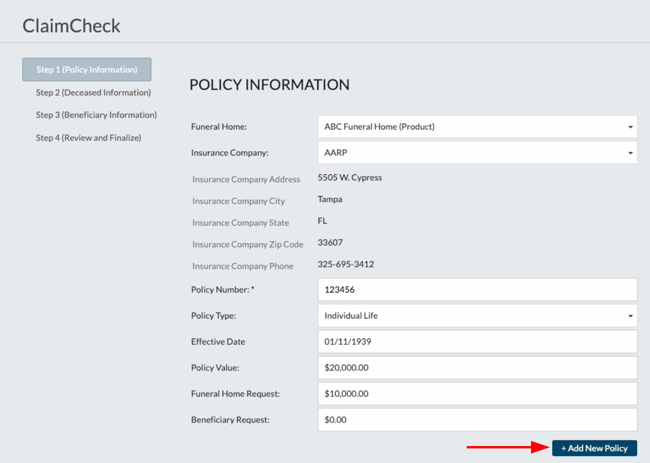Expand the Insurance Company dropdown arrow

coord(630,153)
